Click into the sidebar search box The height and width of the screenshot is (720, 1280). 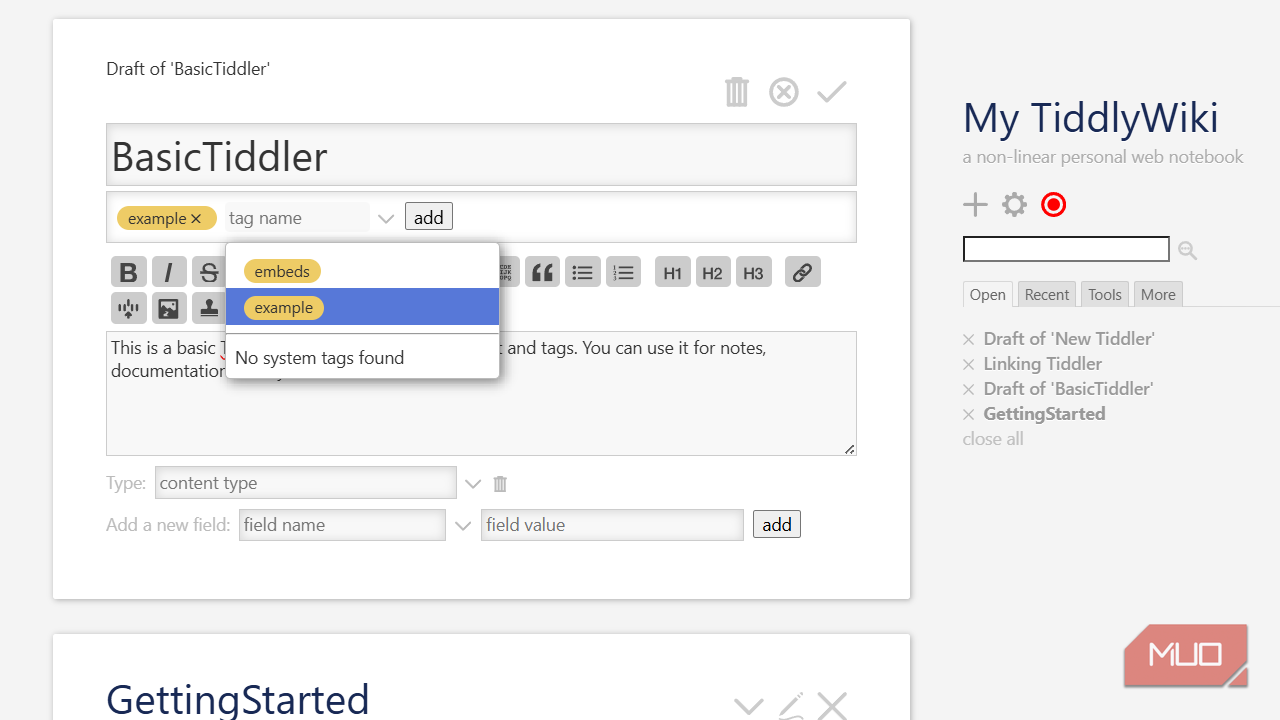click(1066, 249)
